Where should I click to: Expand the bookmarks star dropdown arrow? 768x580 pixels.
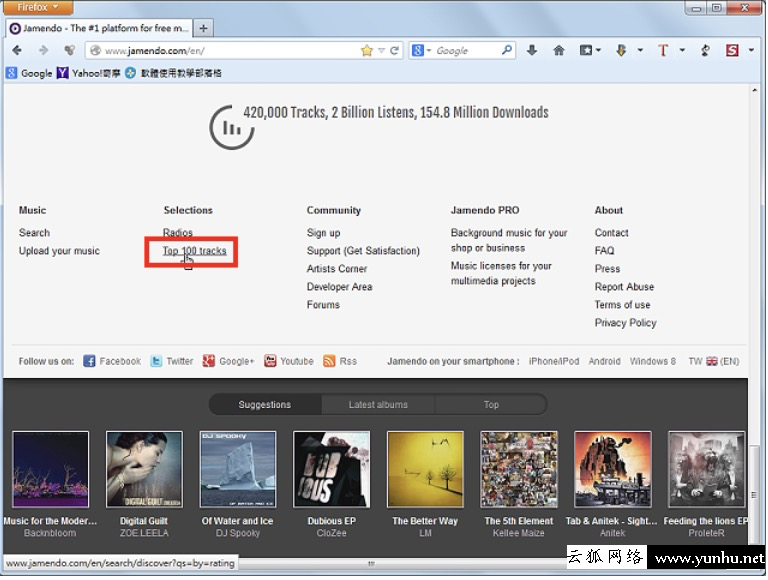(598, 50)
